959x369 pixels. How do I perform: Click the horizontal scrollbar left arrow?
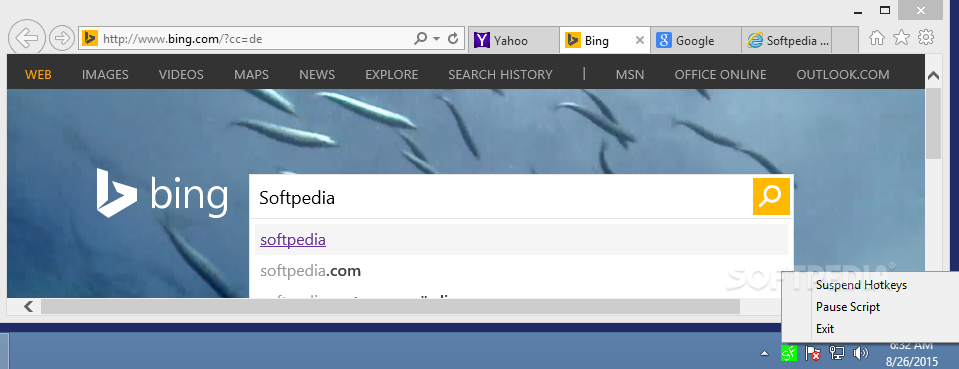point(28,307)
